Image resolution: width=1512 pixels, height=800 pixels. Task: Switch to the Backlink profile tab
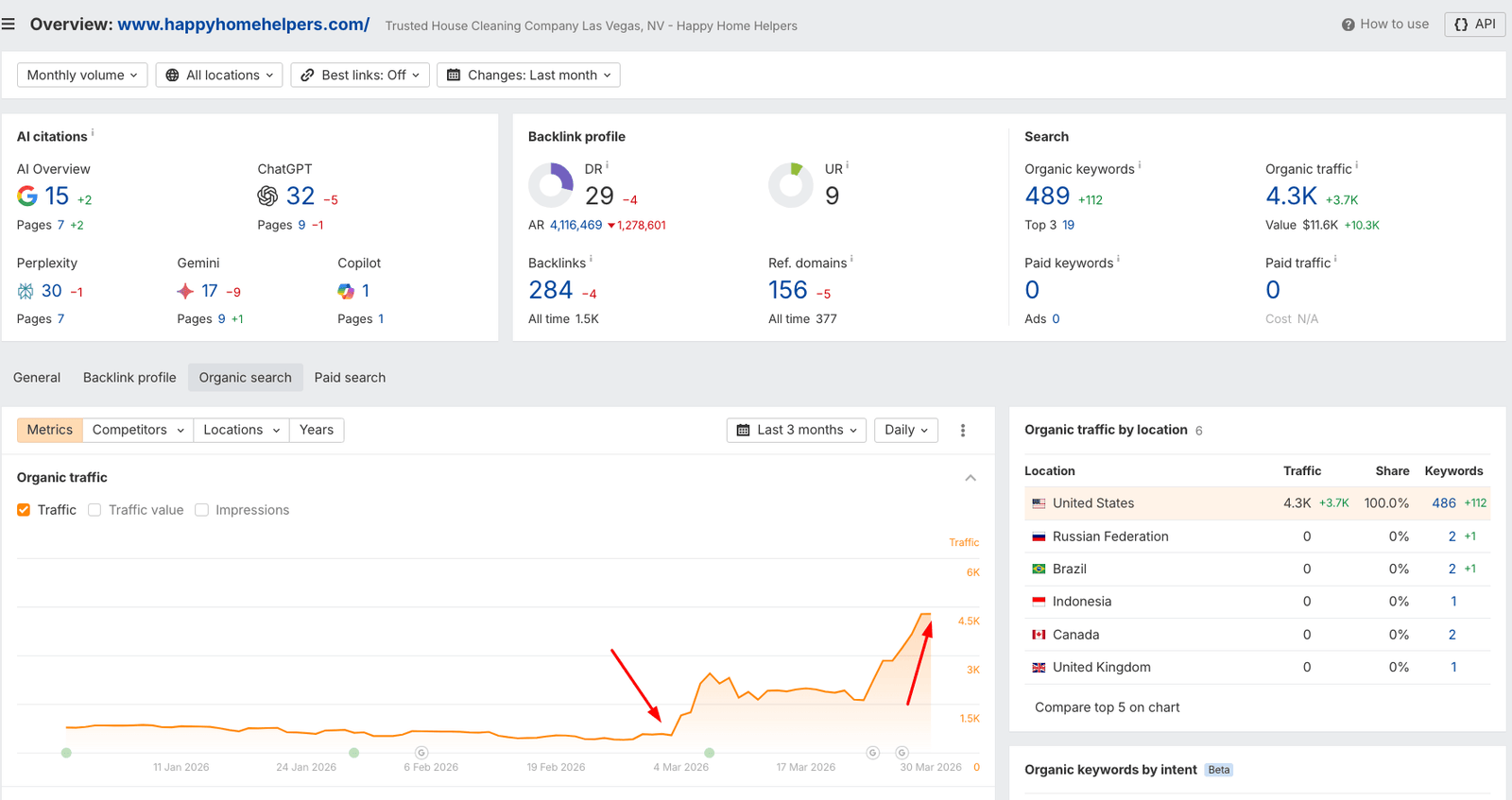tap(129, 378)
